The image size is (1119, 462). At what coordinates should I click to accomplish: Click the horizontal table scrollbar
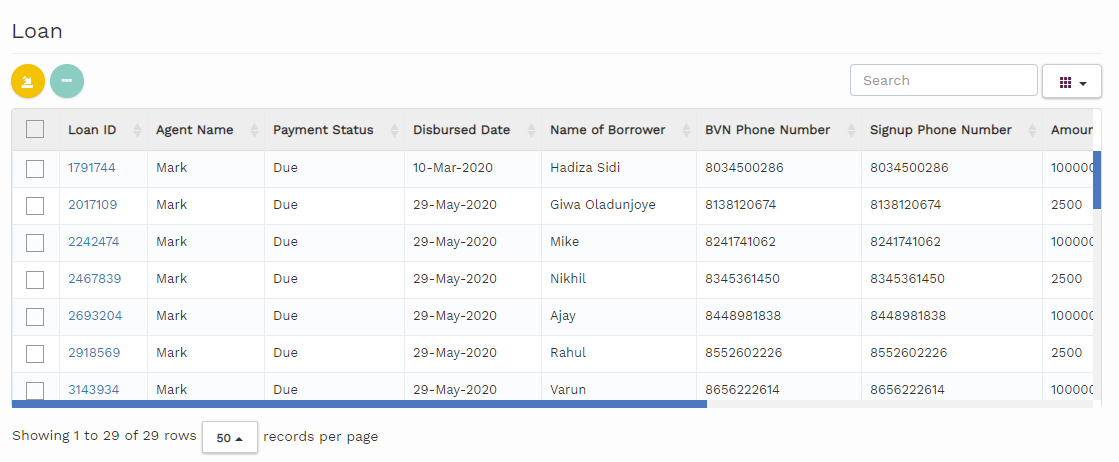360,404
